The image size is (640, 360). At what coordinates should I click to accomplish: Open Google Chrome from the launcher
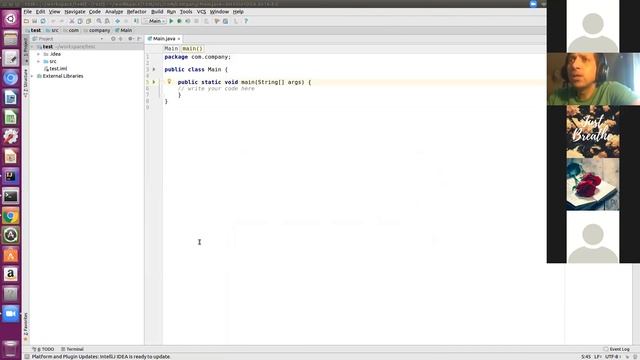coord(11,216)
